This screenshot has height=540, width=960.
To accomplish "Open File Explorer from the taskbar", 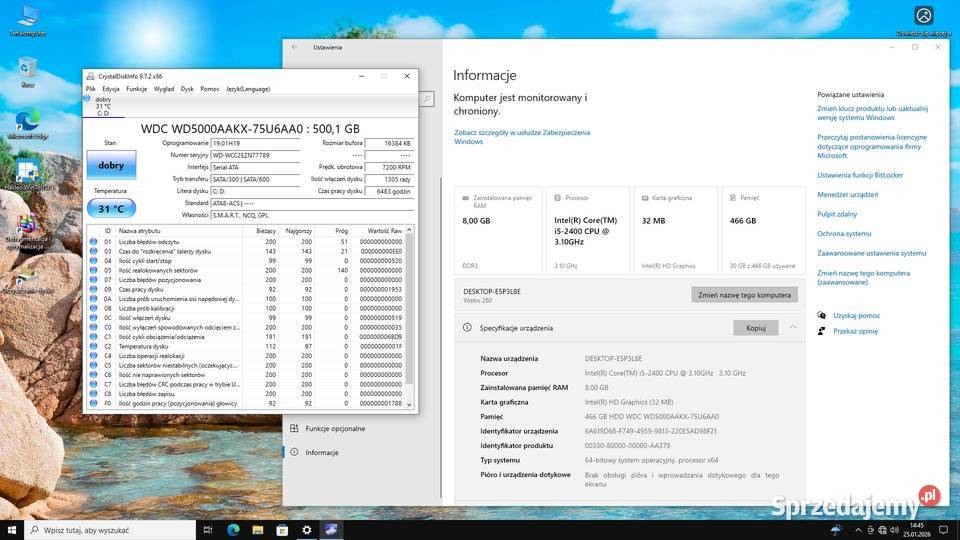I will pos(258,530).
